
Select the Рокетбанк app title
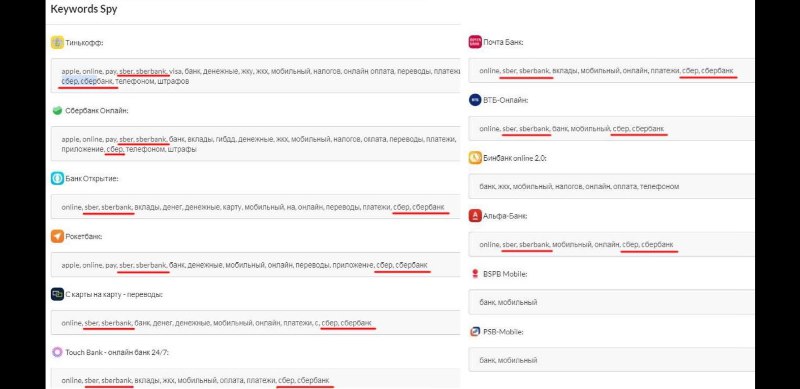click(84, 236)
